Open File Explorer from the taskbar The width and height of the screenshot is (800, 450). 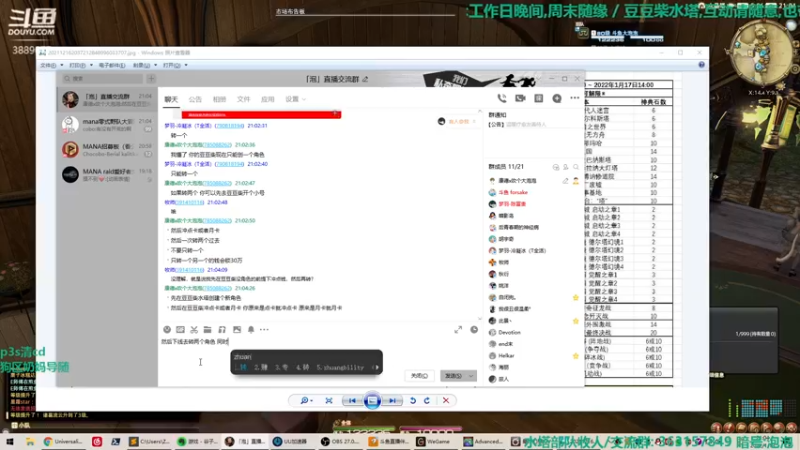30,442
